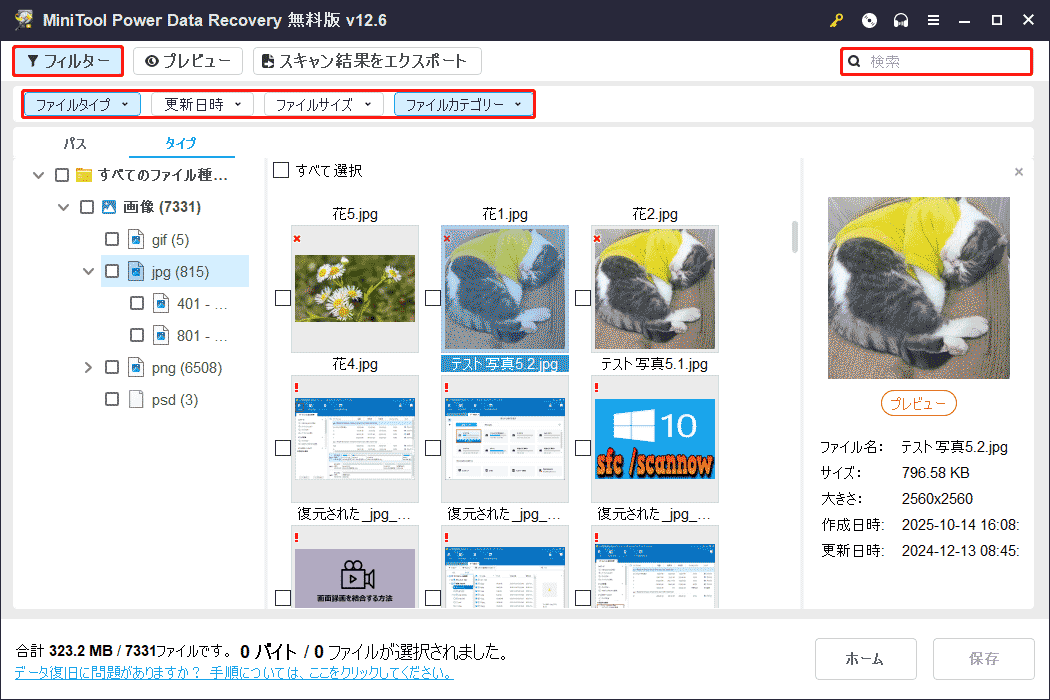
Task: Click the magnifier icon in the search box
Action: 853,61
